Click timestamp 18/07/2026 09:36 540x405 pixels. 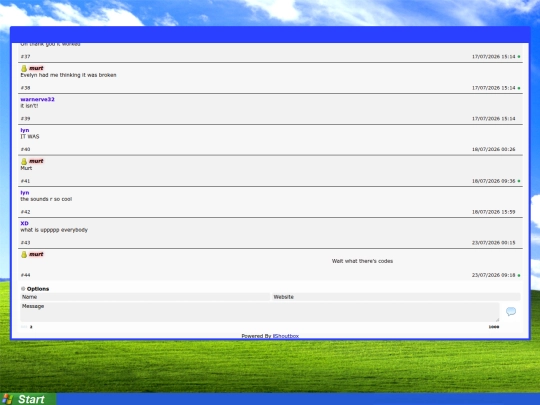pos(494,181)
